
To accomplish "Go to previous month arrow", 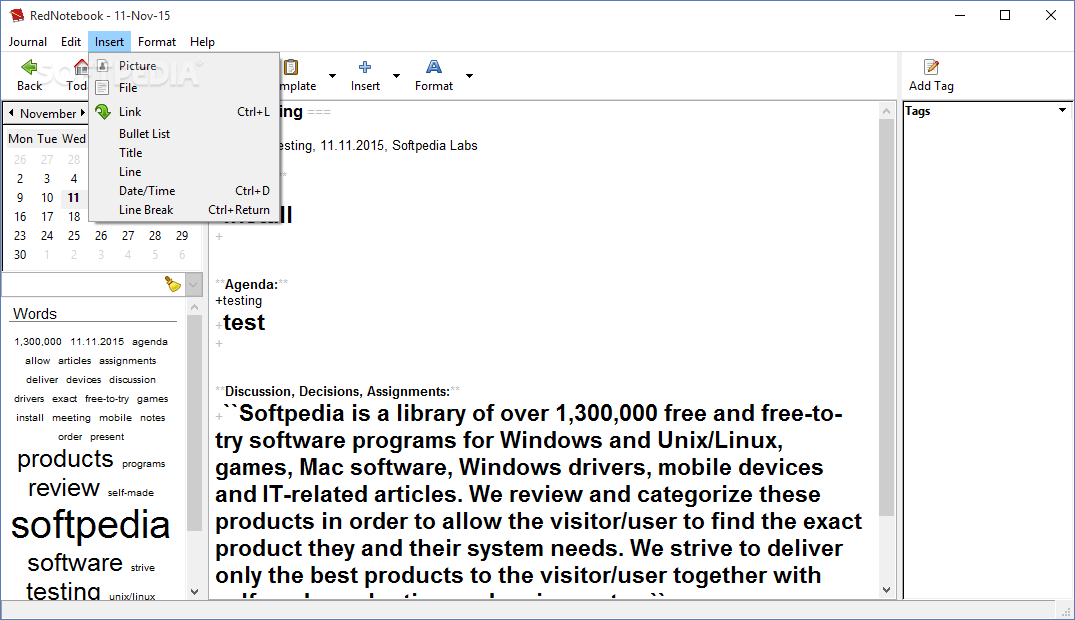I will point(11,113).
